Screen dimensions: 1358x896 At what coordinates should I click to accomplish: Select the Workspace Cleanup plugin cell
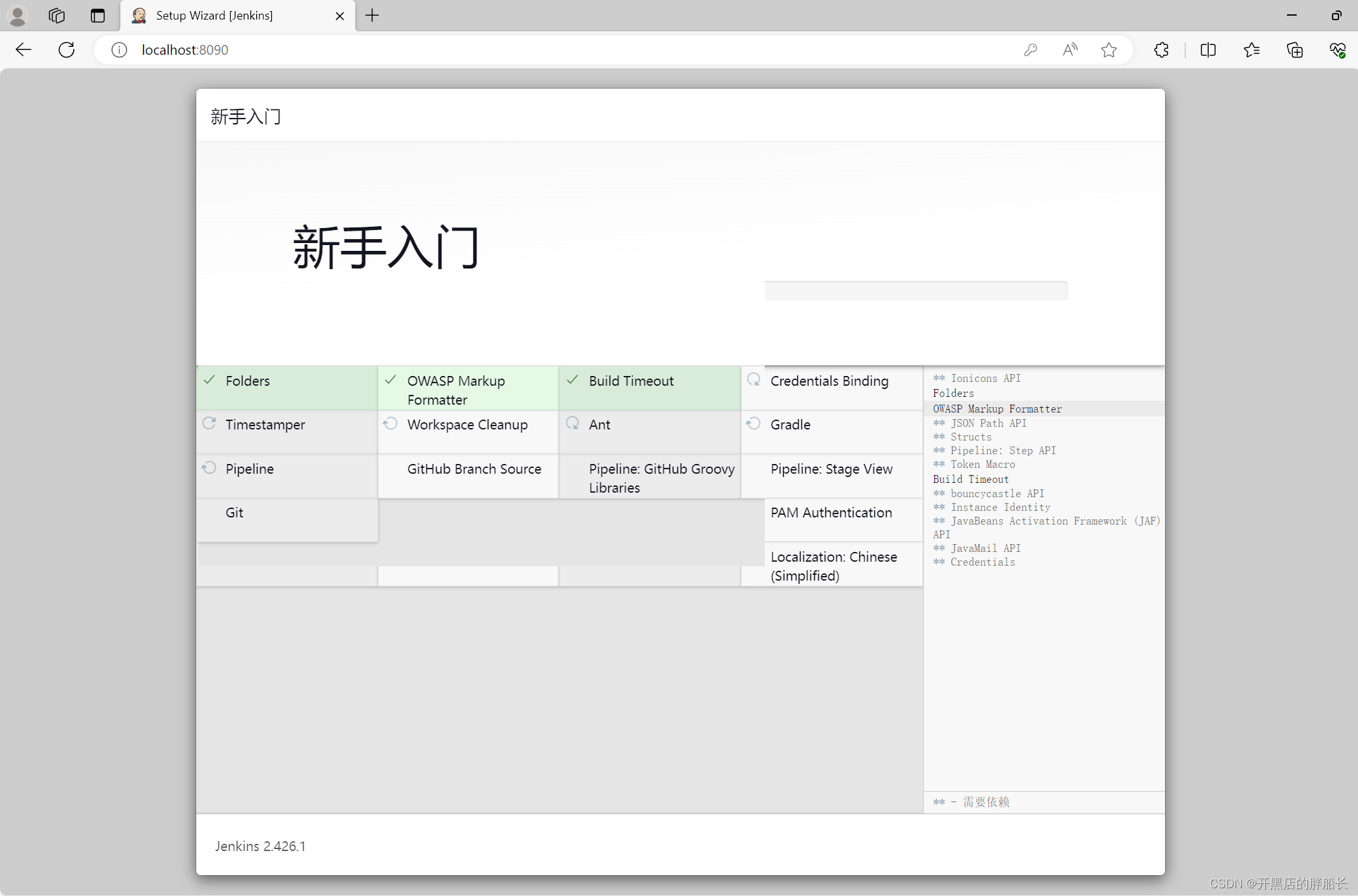pyautogui.click(x=468, y=432)
